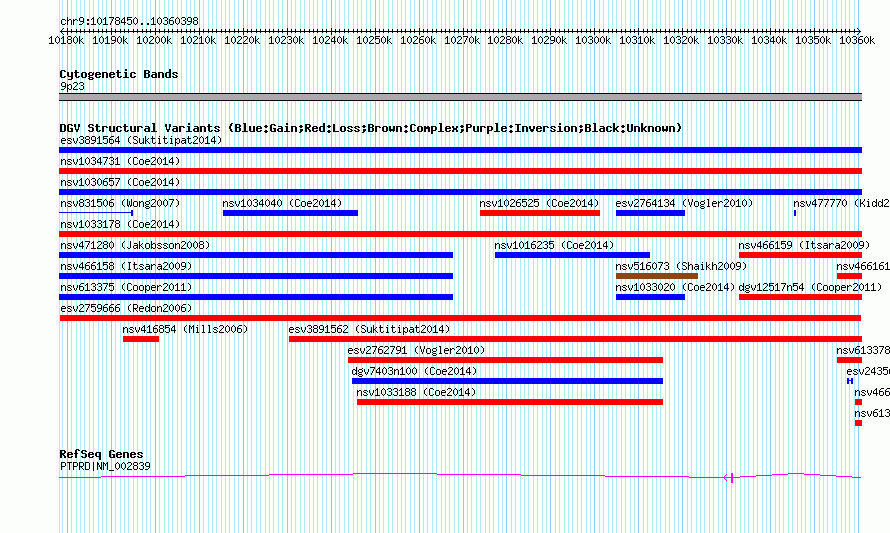Open the nsv1030657 (Coe2014) variant label
890x533 pixels.
tap(120, 182)
